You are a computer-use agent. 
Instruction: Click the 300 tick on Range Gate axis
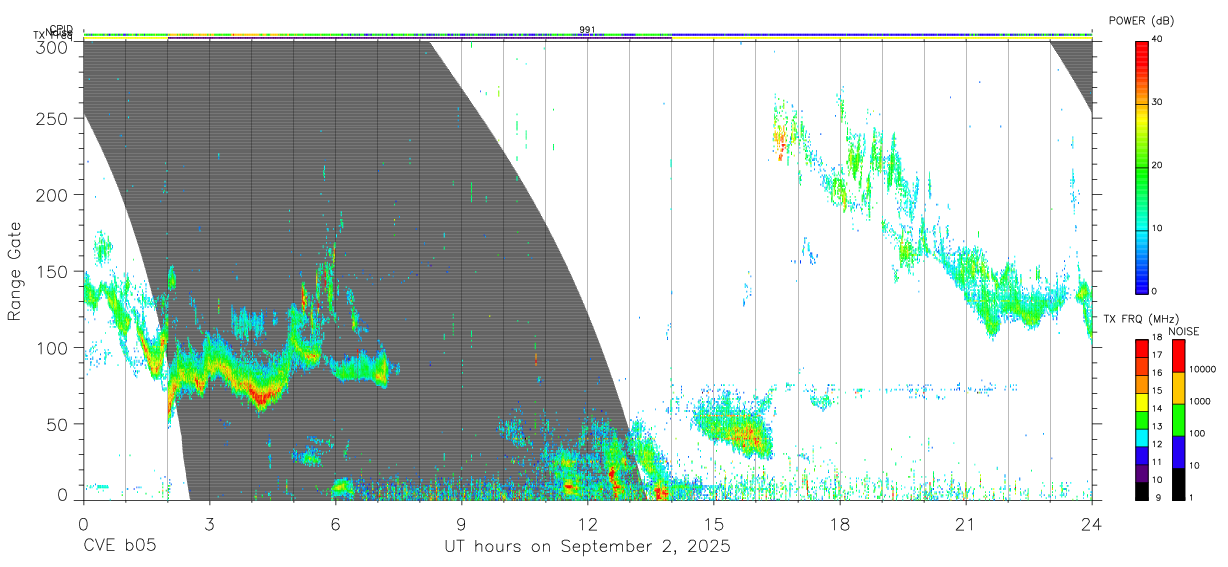pyautogui.click(x=53, y=47)
